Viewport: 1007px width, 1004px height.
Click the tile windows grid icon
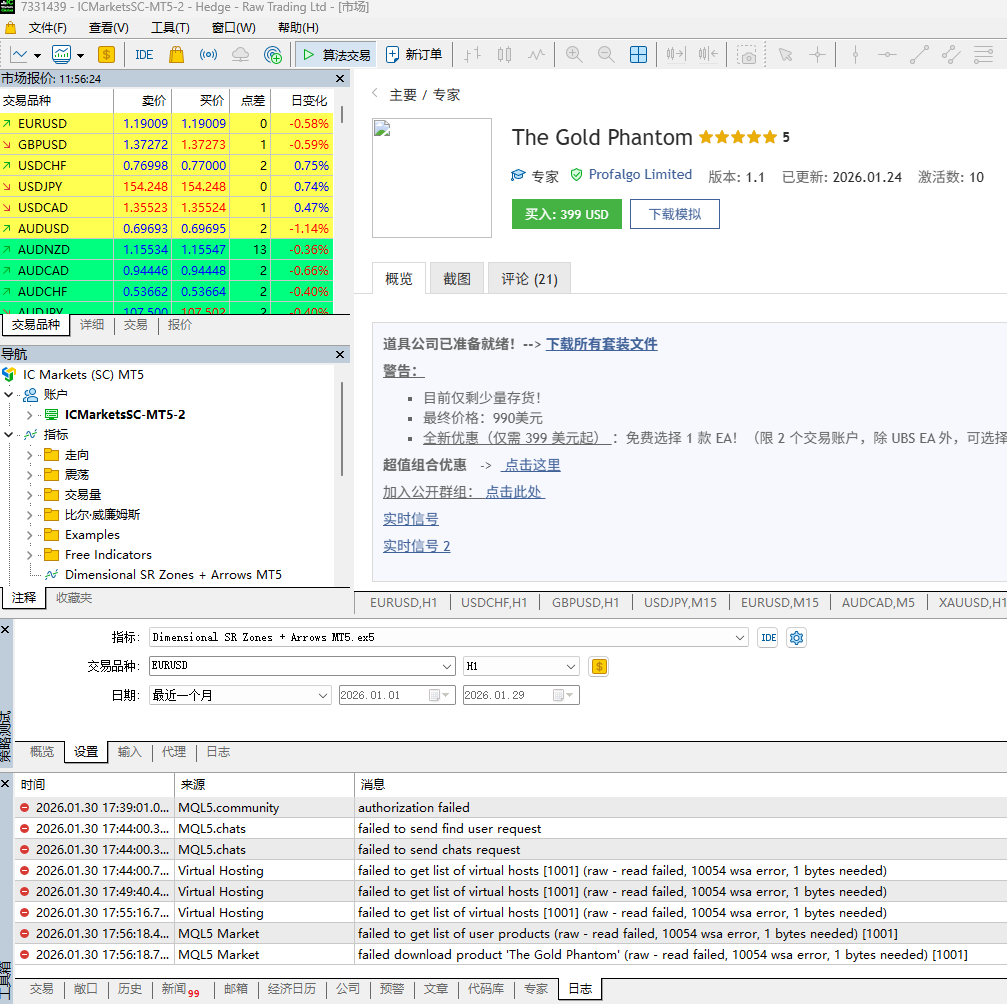(638, 55)
